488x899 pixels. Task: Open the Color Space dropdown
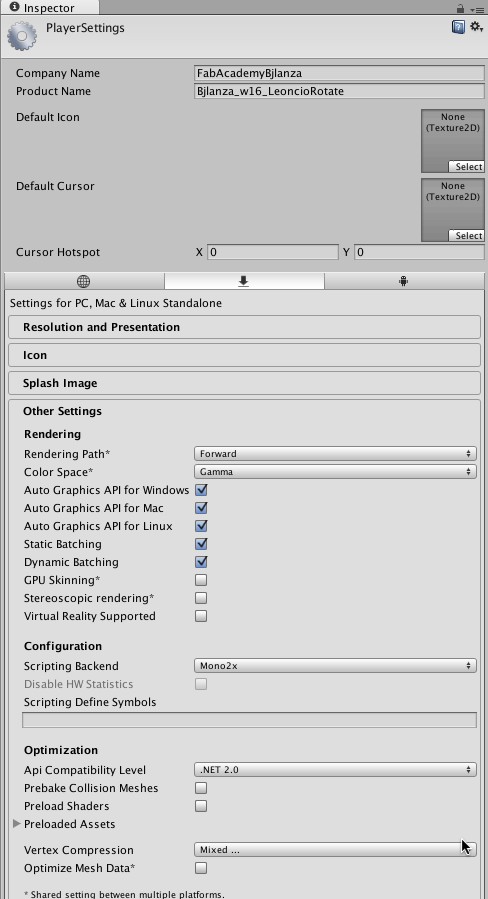pos(335,471)
